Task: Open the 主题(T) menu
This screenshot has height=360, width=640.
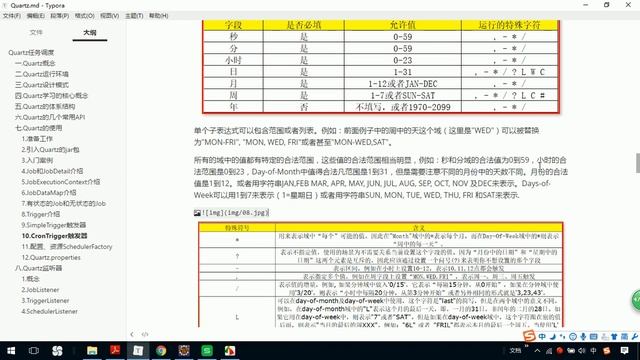Action: coord(134,16)
